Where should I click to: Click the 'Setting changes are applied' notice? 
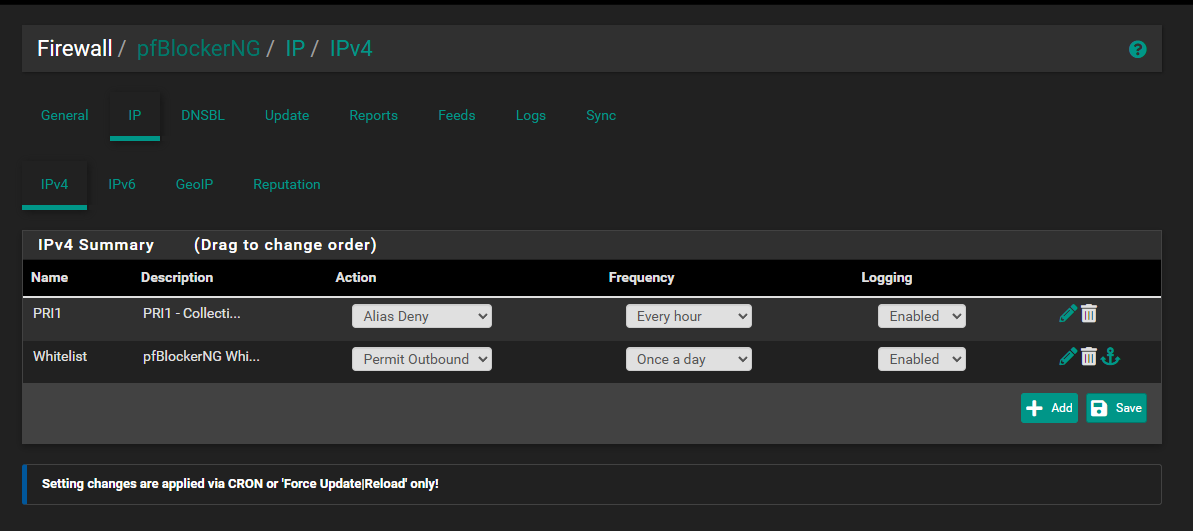[x=592, y=484]
